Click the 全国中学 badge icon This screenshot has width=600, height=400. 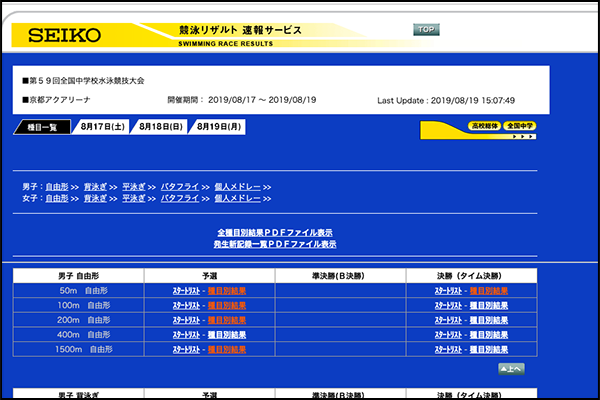[520, 126]
